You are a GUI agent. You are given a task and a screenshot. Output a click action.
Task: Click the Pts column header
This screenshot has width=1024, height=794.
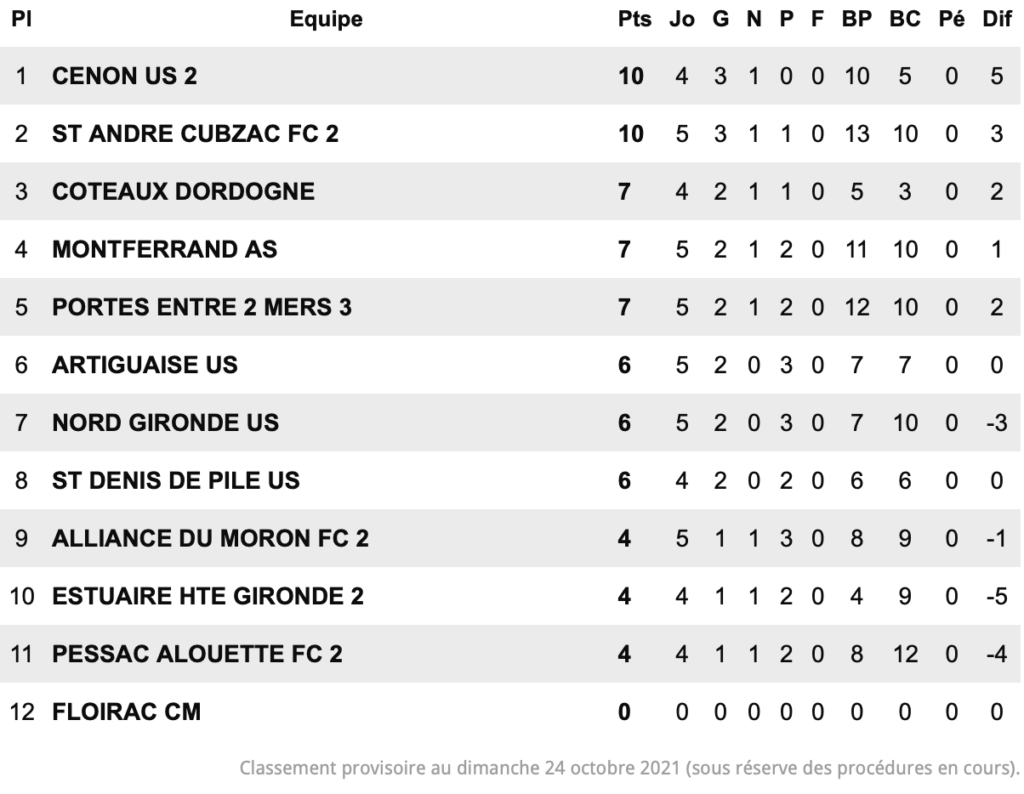634,19
